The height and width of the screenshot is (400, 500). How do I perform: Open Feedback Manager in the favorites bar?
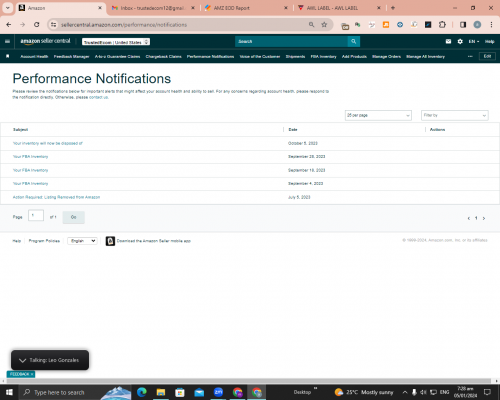click(71, 56)
